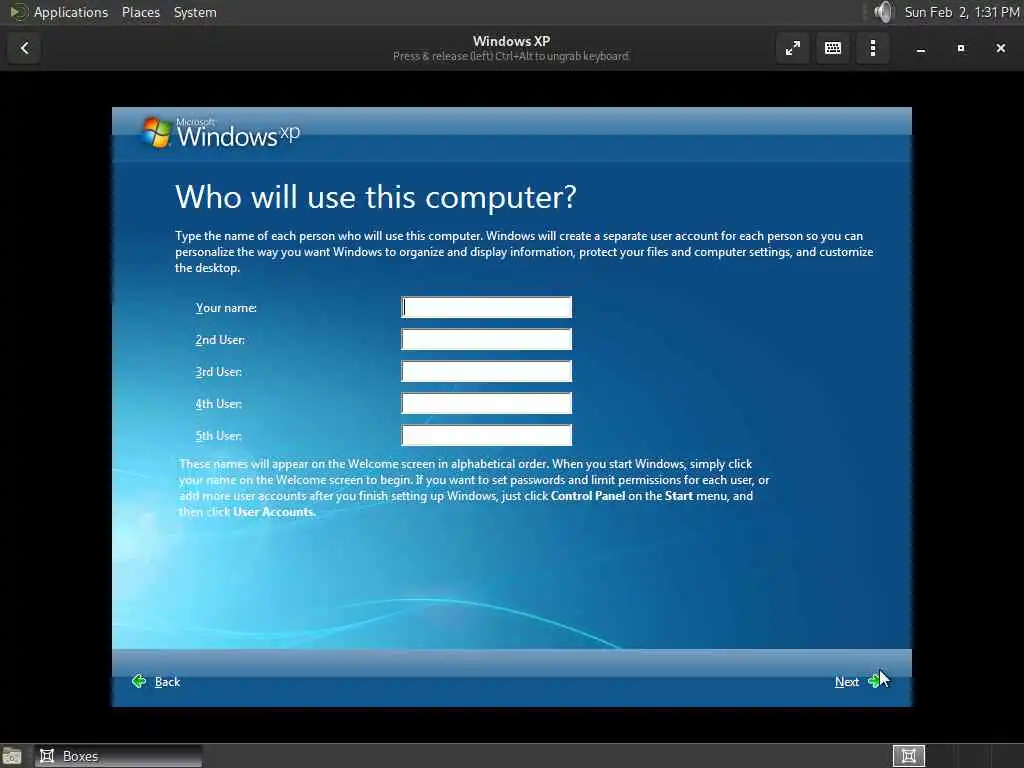Close the Boxes window
Image resolution: width=1024 pixels, height=768 pixels.
[x=1000, y=48]
